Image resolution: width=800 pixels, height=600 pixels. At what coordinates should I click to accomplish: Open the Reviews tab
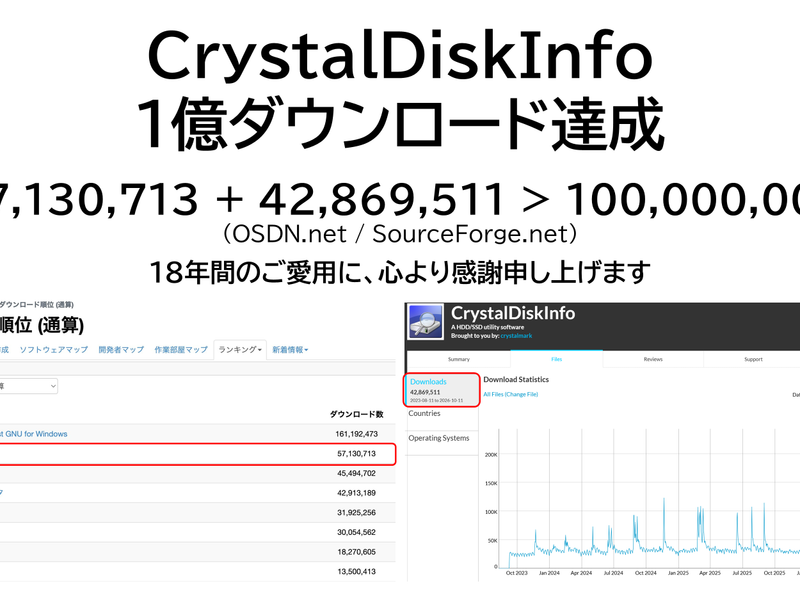click(653, 359)
